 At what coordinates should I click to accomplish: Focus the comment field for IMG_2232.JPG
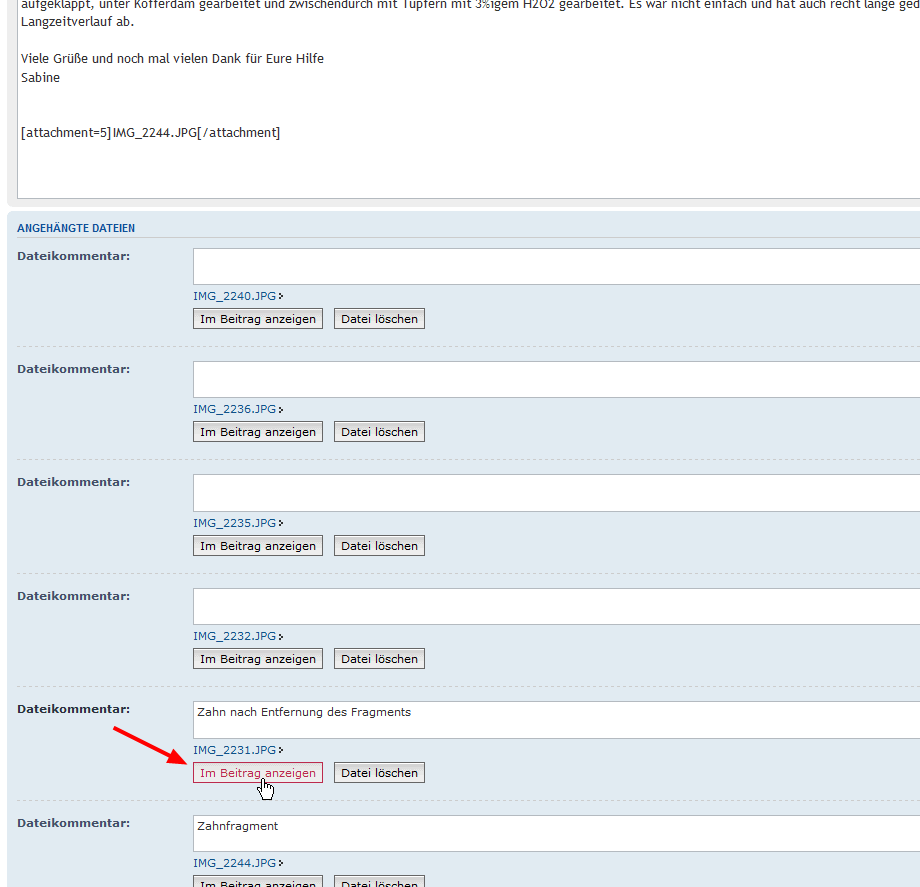tap(555, 606)
